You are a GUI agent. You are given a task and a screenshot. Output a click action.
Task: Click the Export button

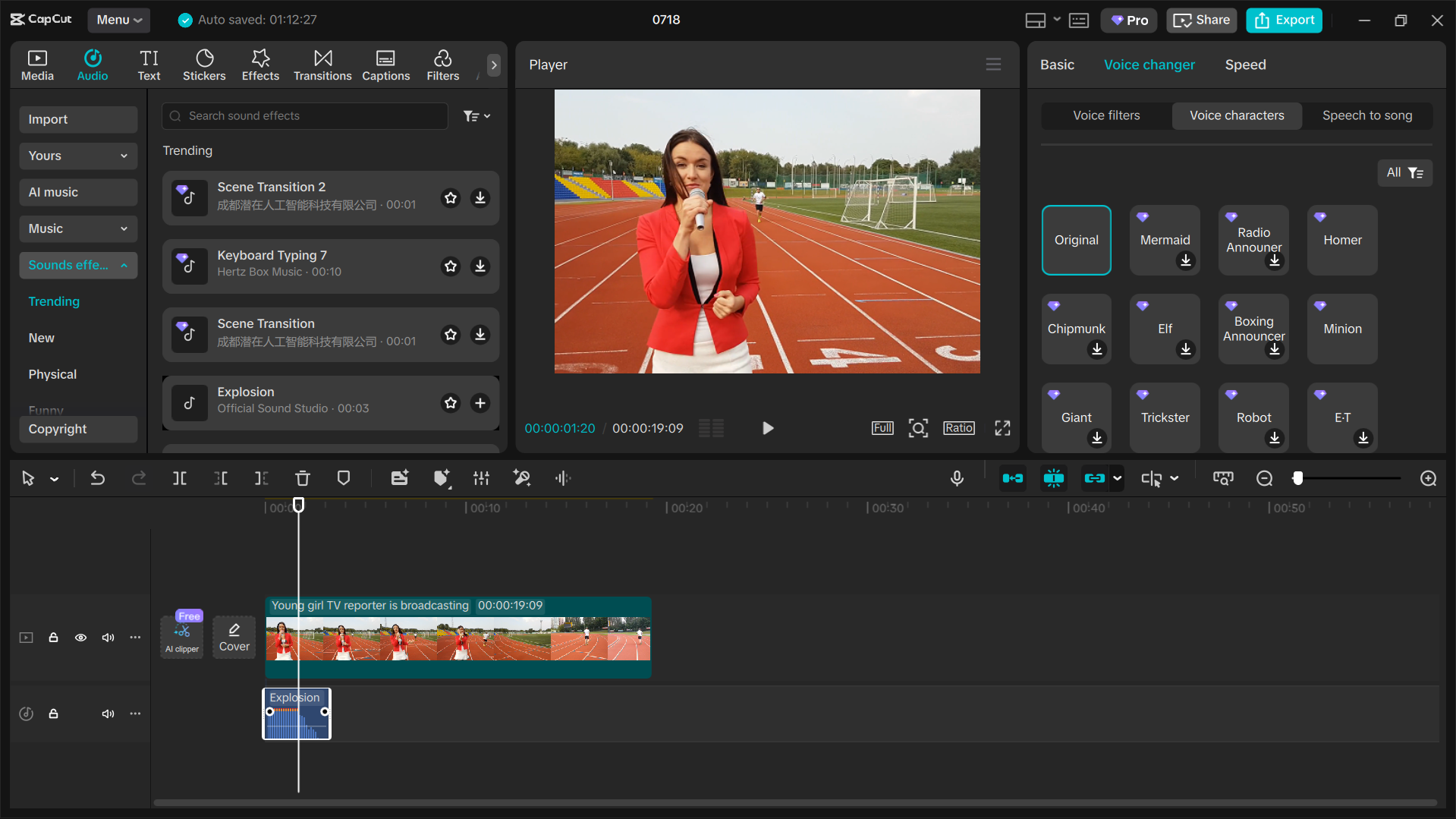click(1283, 20)
